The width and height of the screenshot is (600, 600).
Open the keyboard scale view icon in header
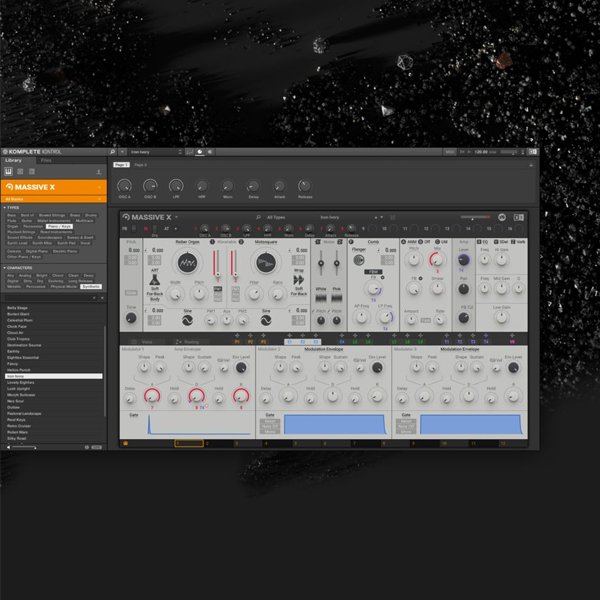pos(189,152)
